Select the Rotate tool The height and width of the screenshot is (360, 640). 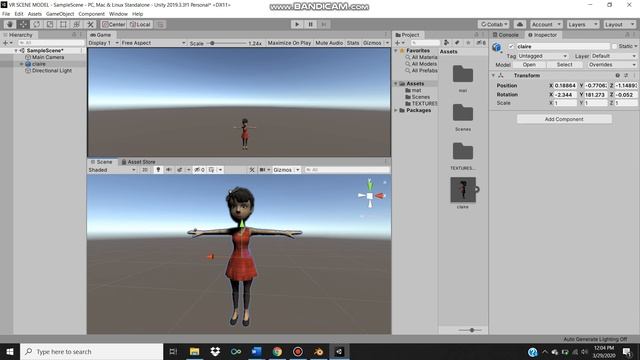point(36,24)
